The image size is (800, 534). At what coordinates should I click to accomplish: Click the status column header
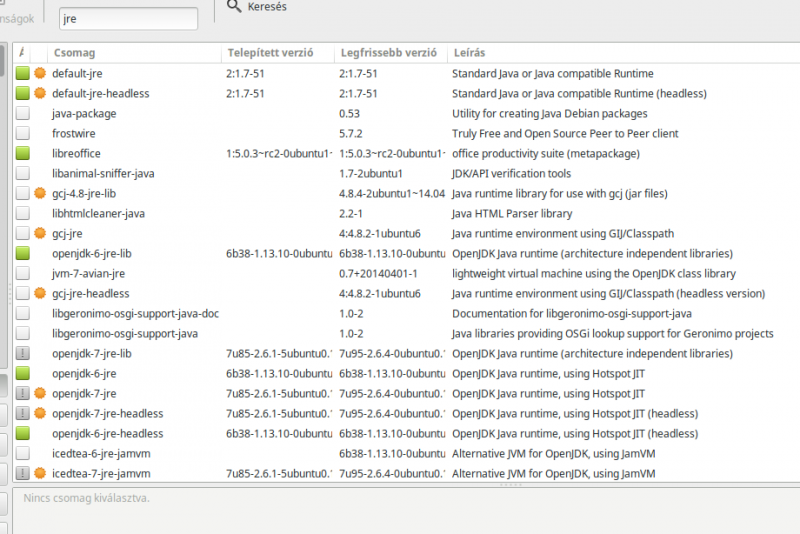pyautogui.click(x=22, y=53)
